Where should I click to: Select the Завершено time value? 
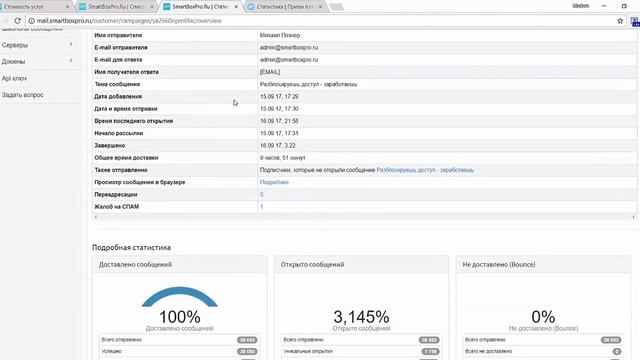pyautogui.click(x=278, y=145)
